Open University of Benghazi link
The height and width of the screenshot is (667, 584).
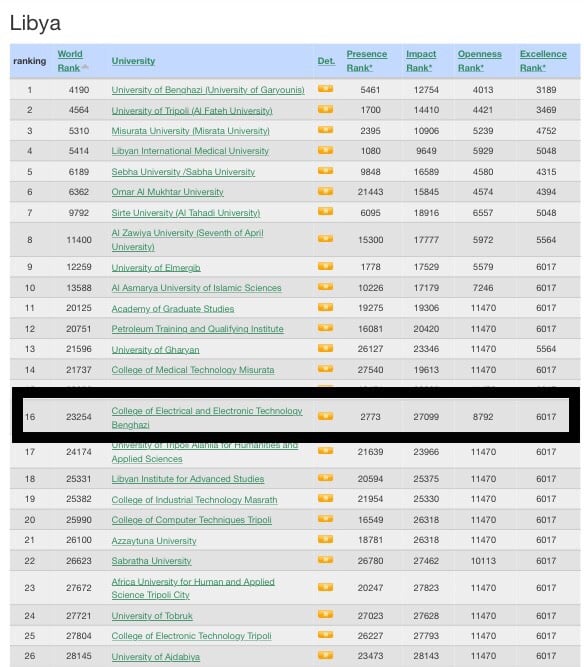[208, 90]
